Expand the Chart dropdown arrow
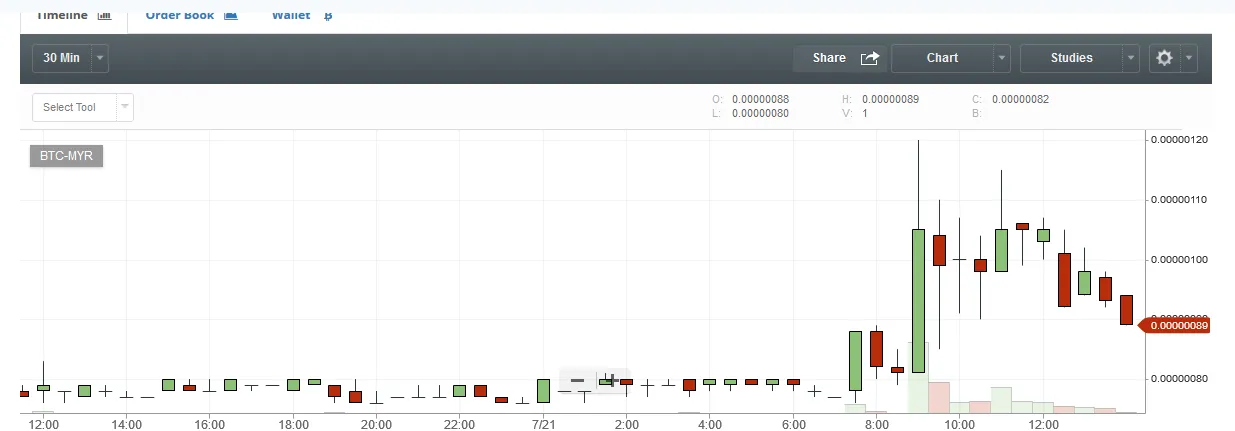Screen dimensions: 1235x431 (x=1002, y=58)
